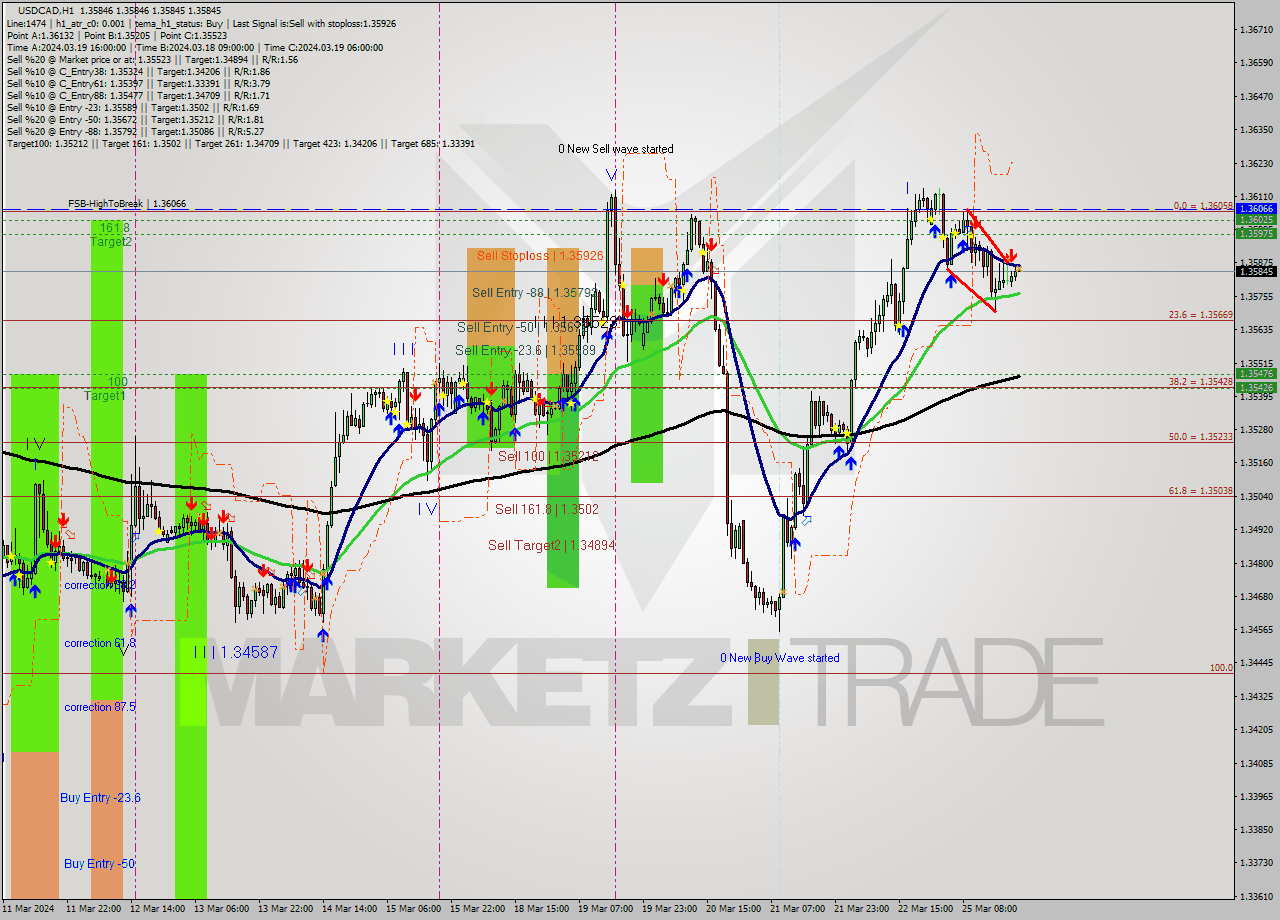This screenshot has height=920, width=1280.
Task: Click the Fibonacci '38.2 = 1.35428' level label
Action: pyautogui.click(x=1200, y=382)
